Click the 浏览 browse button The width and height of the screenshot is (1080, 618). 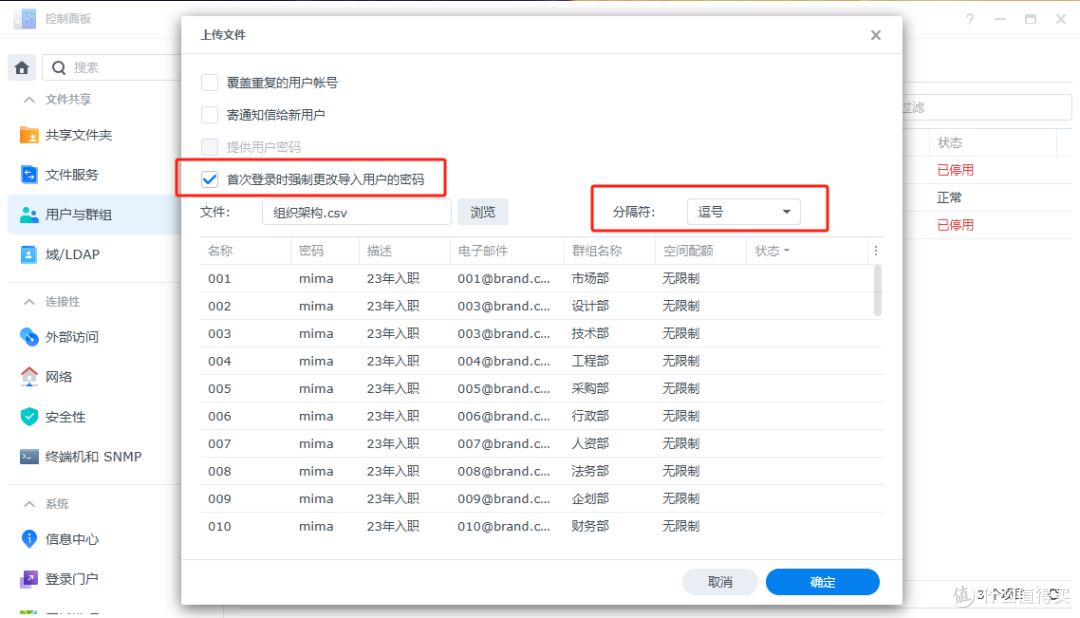(483, 212)
